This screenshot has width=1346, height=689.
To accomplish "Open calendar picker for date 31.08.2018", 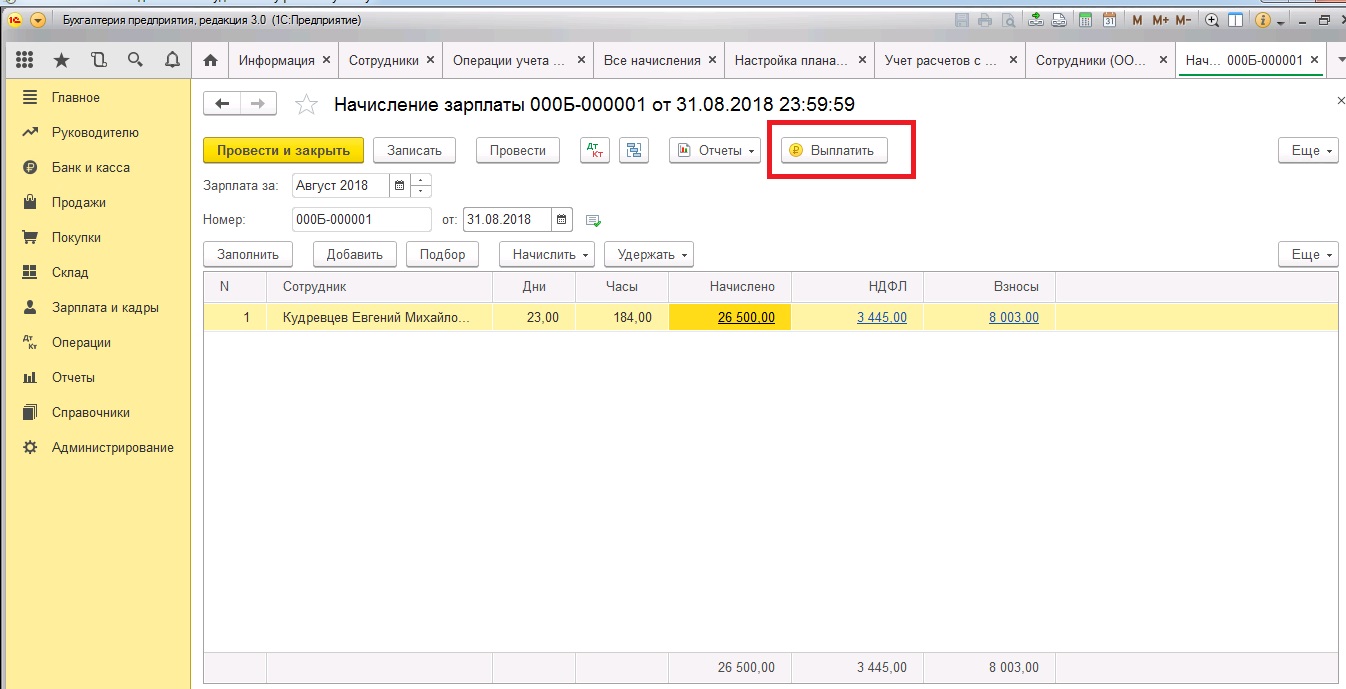I will 562,220.
